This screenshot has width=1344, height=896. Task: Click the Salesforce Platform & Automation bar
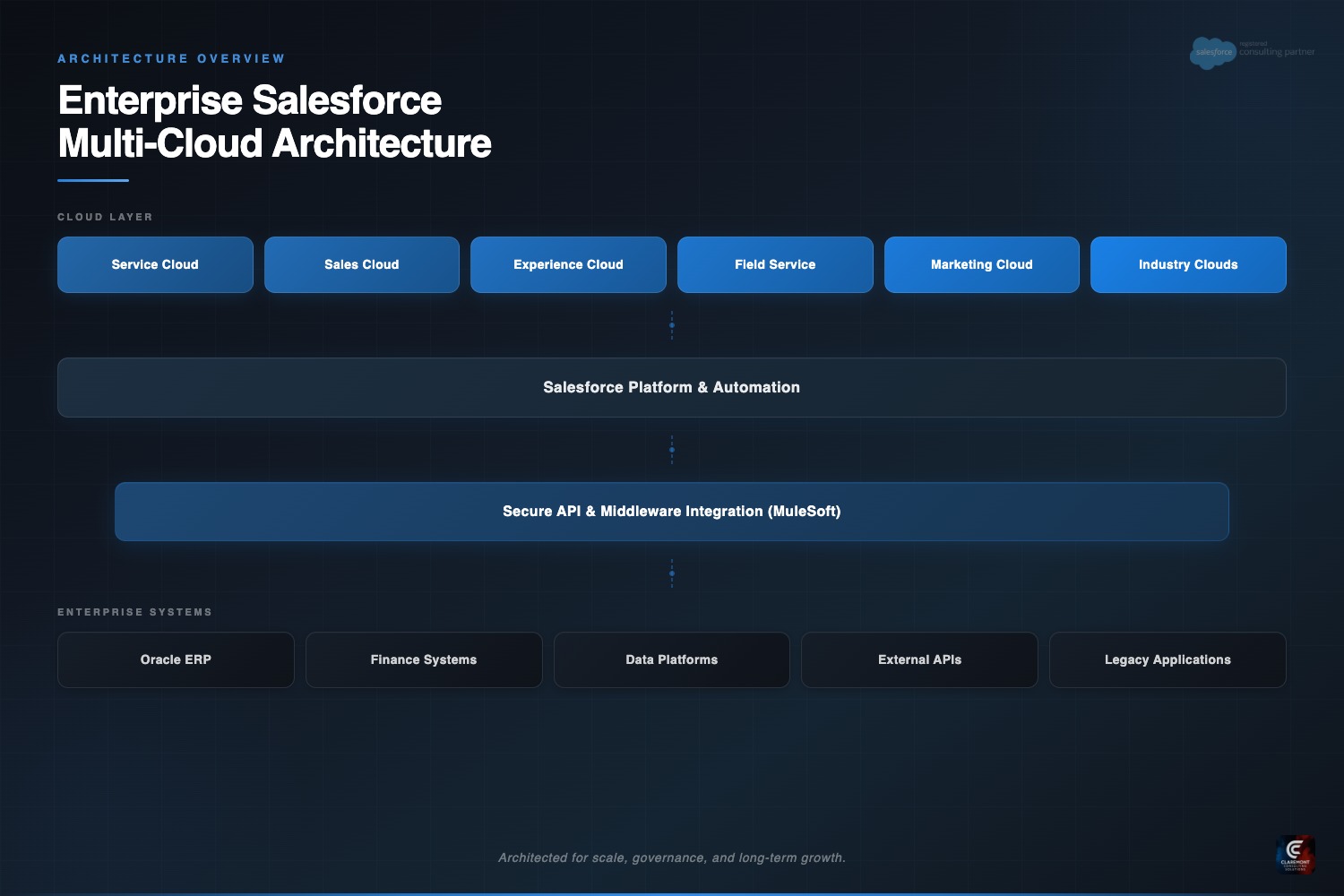(672, 387)
